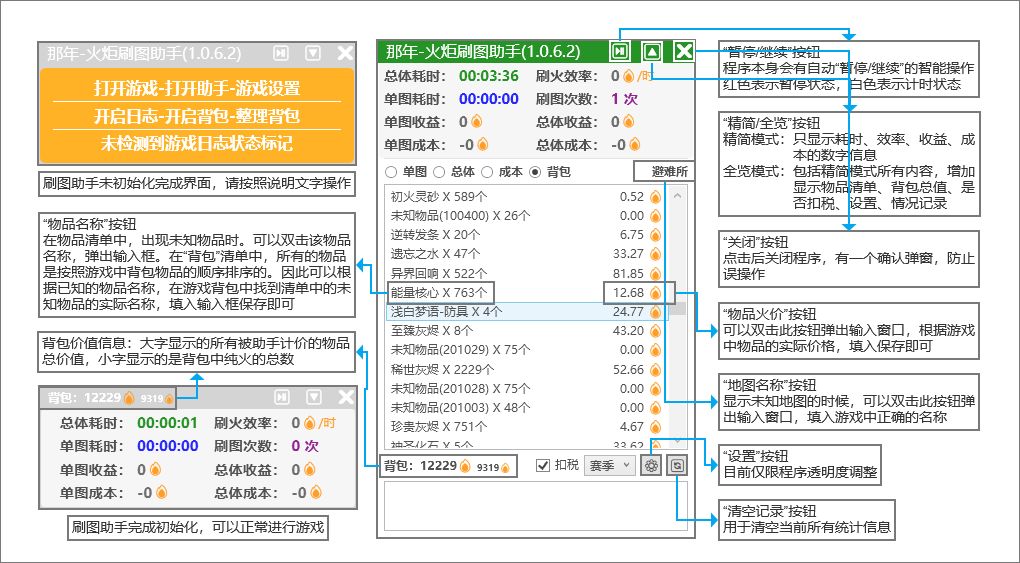Select item 异界回响 X 522个
Viewport: 1020px width, 563px height.
(439, 273)
